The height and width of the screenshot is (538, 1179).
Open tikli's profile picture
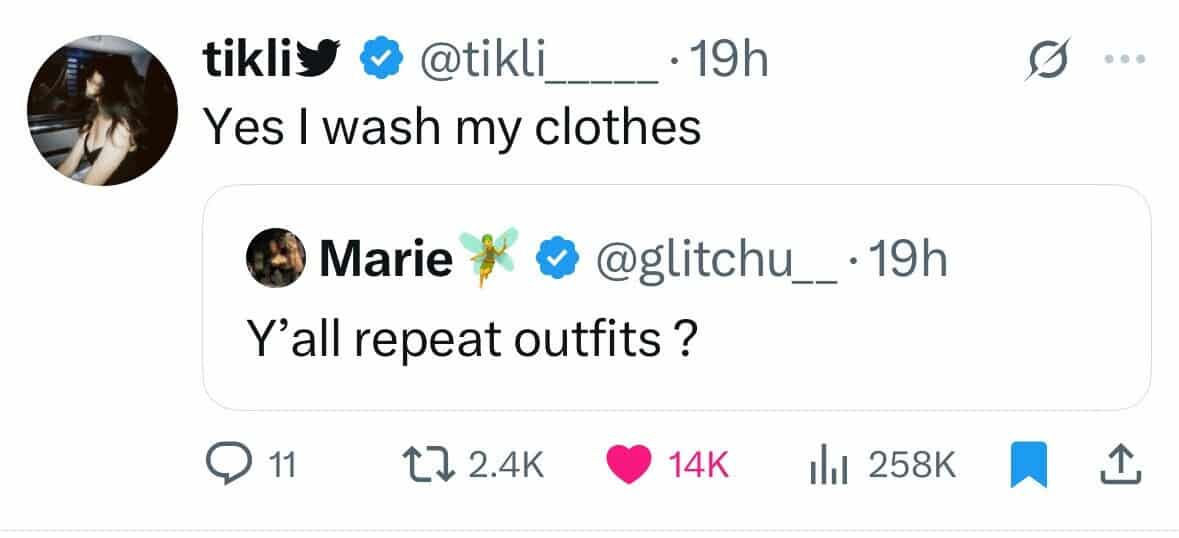coord(102,112)
